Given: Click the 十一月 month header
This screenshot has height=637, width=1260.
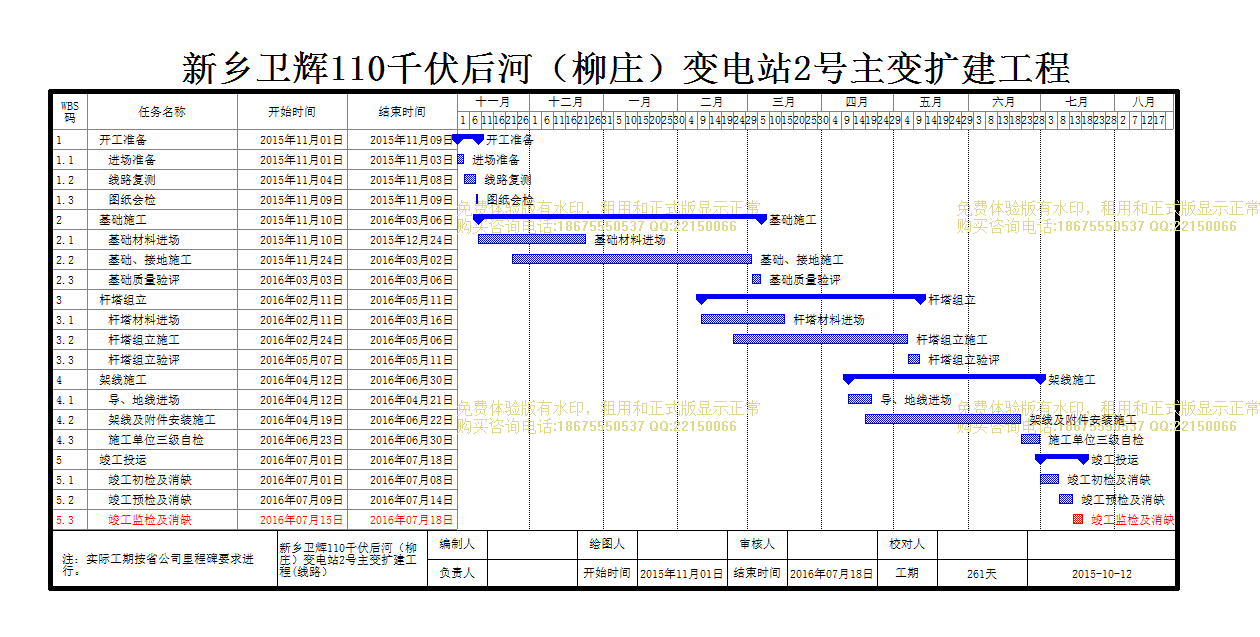Looking at the screenshot, I should [x=493, y=102].
